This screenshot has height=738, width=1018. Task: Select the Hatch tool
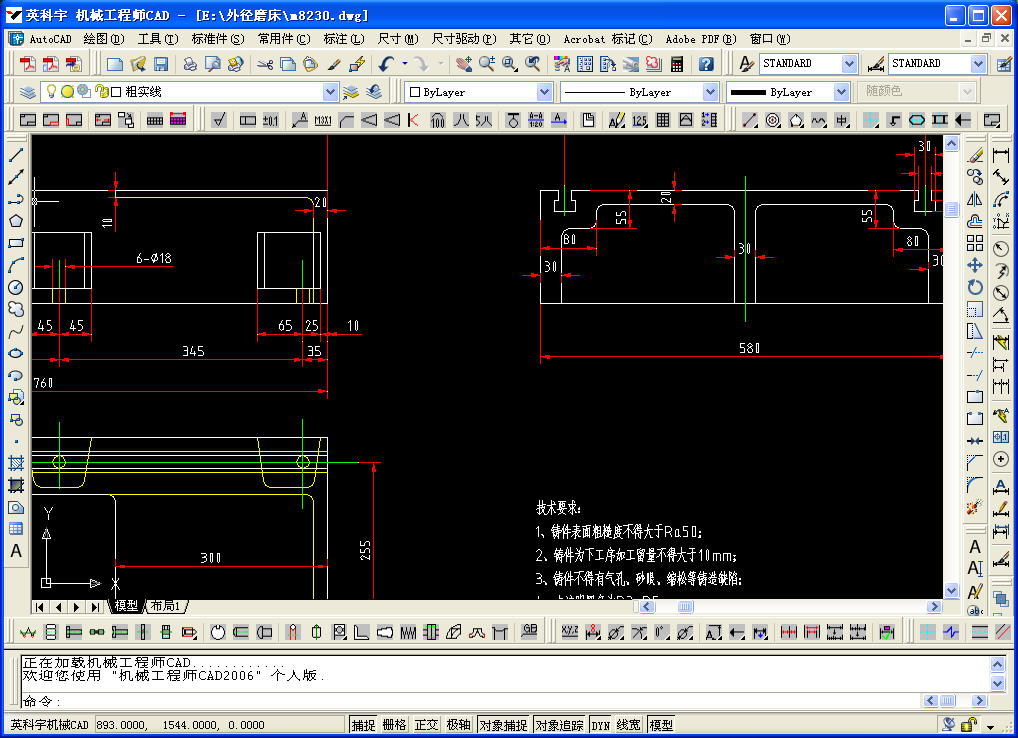pyautogui.click(x=16, y=463)
